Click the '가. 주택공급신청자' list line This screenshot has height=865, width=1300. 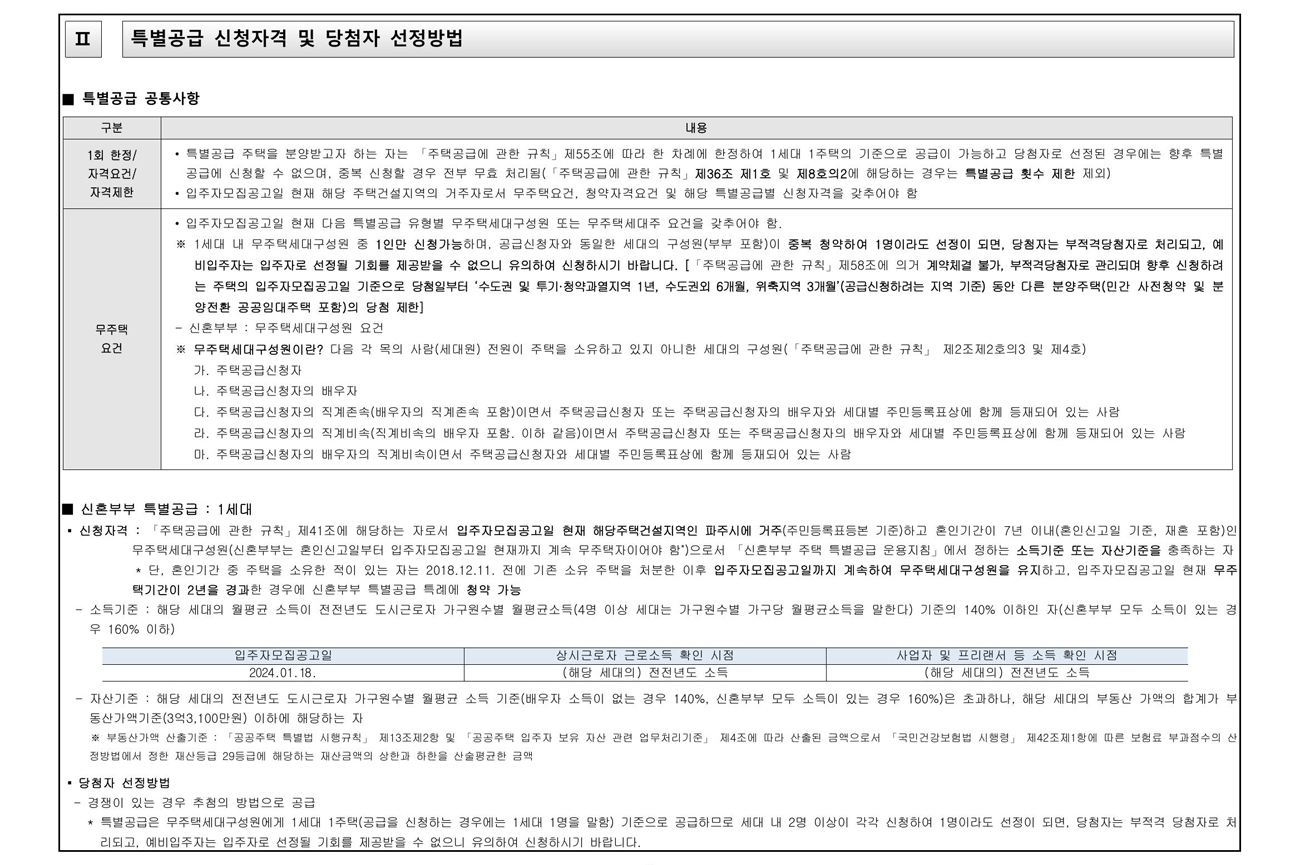point(247,370)
